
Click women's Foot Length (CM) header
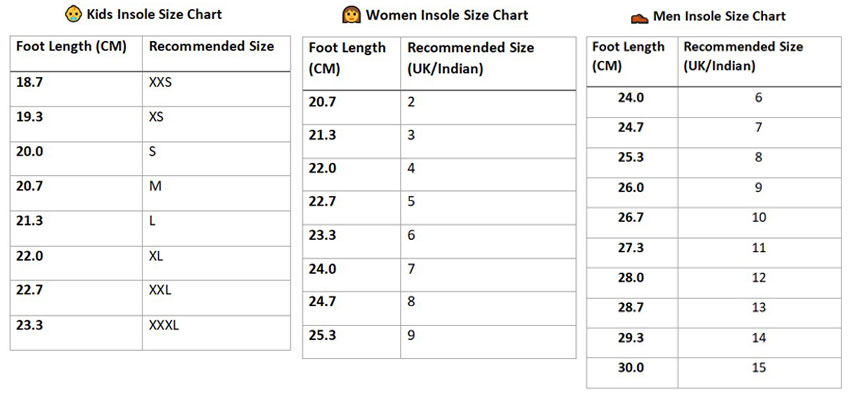pos(347,57)
